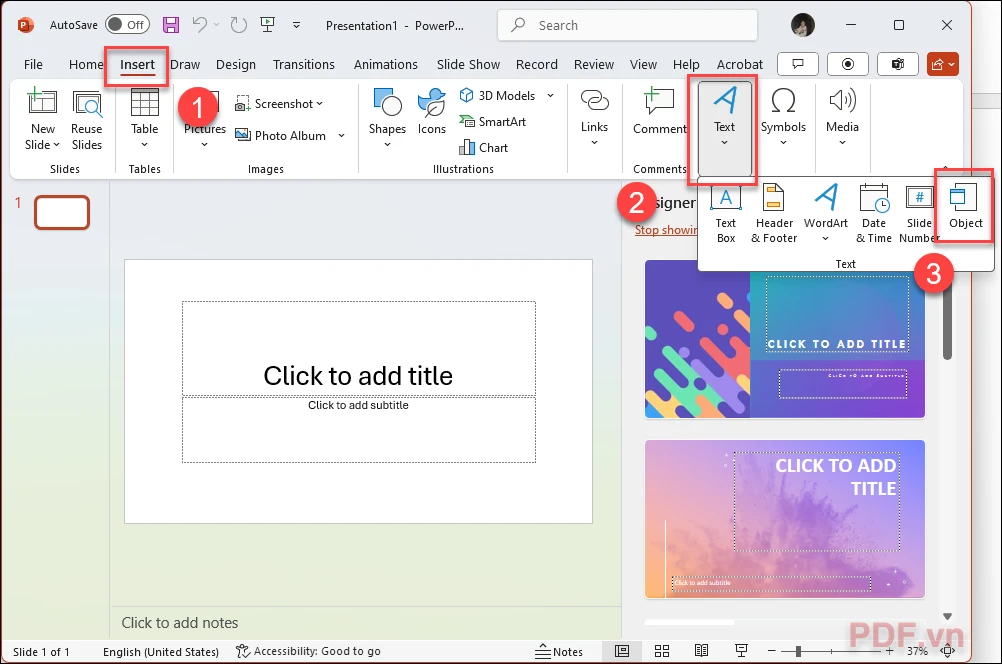The image size is (1002, 664).
Task: Click the 'Click to add title' placeholder
Action: [x=358, y=349]
